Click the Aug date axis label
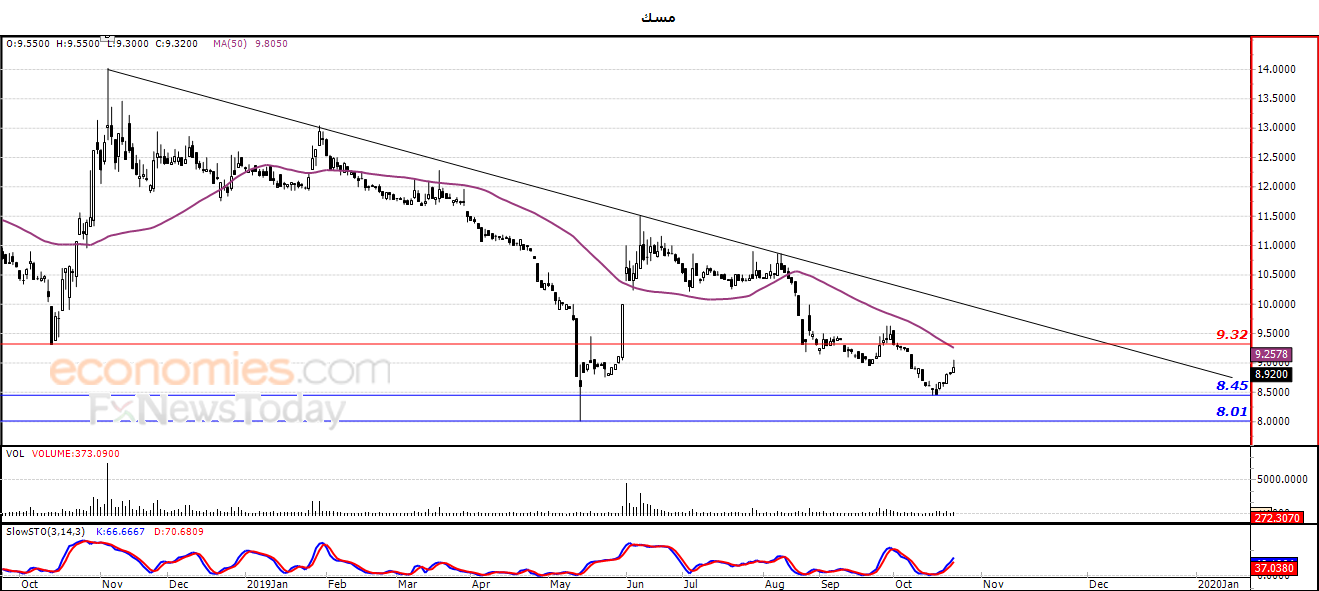Image resolution: width=1319 pixels, height=591 pixels. click(x=774, y=582)
